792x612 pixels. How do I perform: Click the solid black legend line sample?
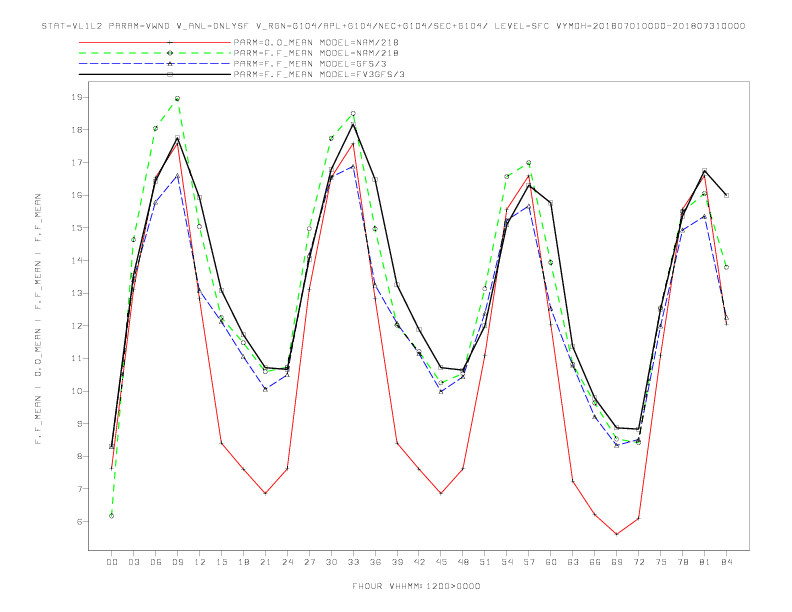click(155, 74)
